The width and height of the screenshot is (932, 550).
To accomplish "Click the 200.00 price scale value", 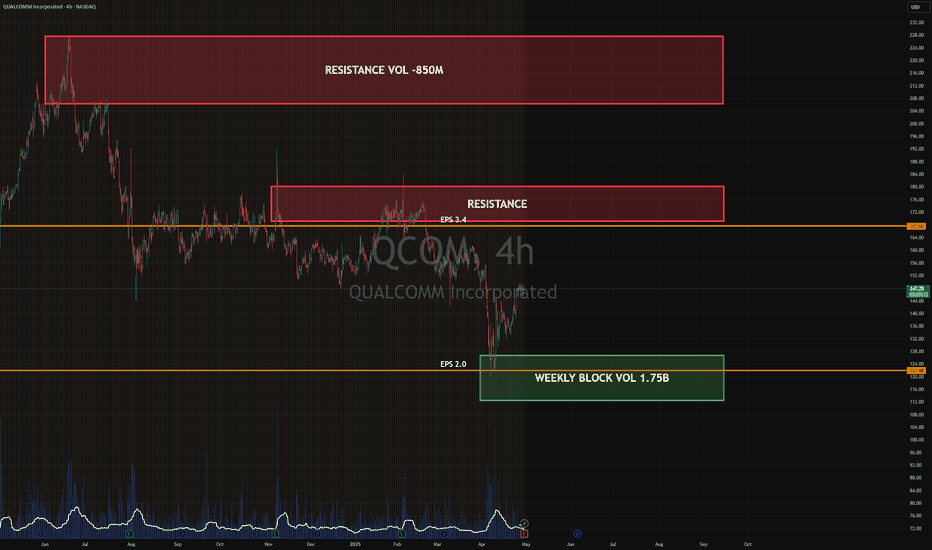I will 916,124.
